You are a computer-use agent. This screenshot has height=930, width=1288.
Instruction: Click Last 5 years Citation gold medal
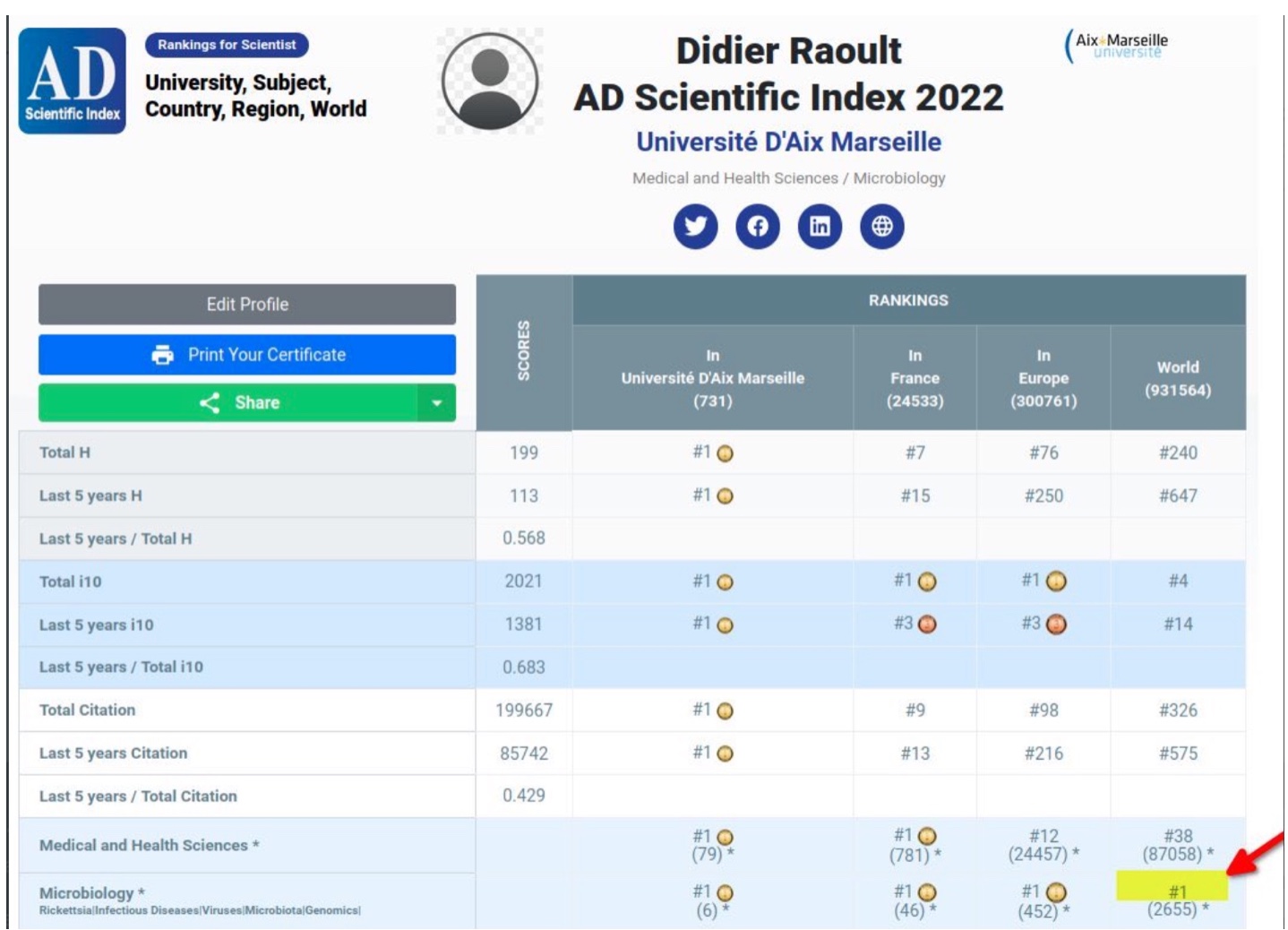click(726, 754)
